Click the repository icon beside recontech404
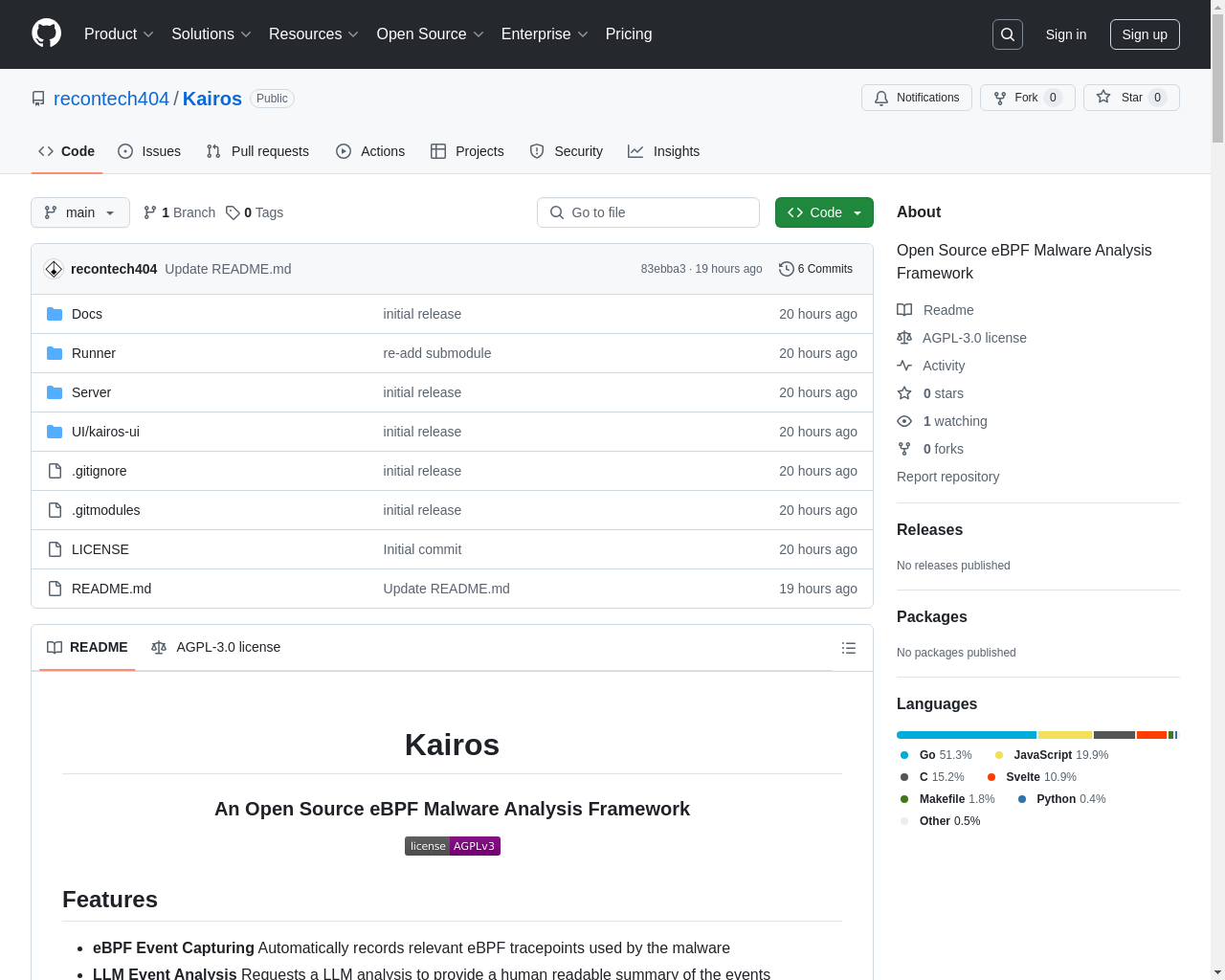Image resolution: width=1225 pixels, height=980 pixels. point(38,99)
